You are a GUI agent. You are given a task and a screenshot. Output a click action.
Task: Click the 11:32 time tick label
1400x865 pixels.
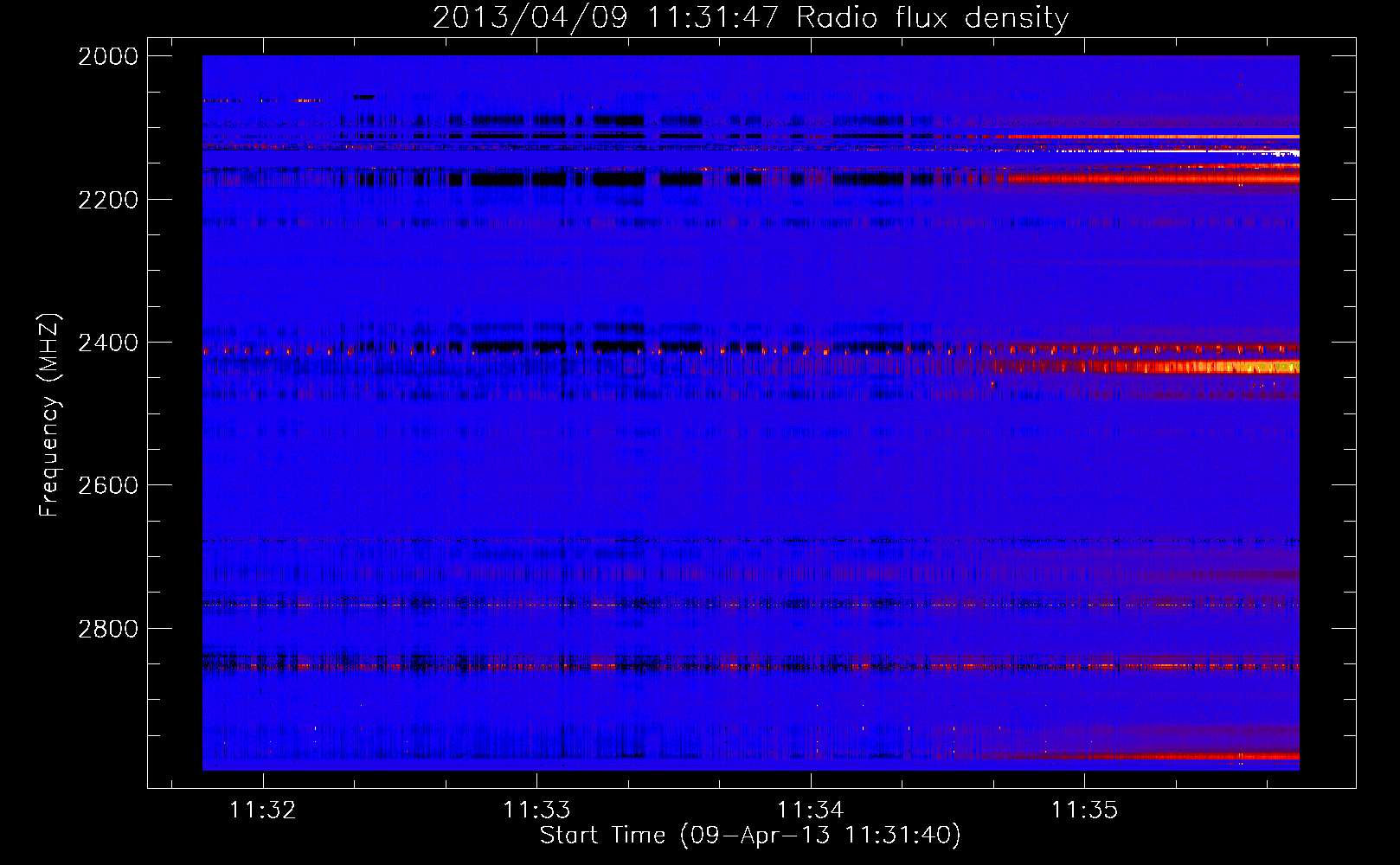262,811
